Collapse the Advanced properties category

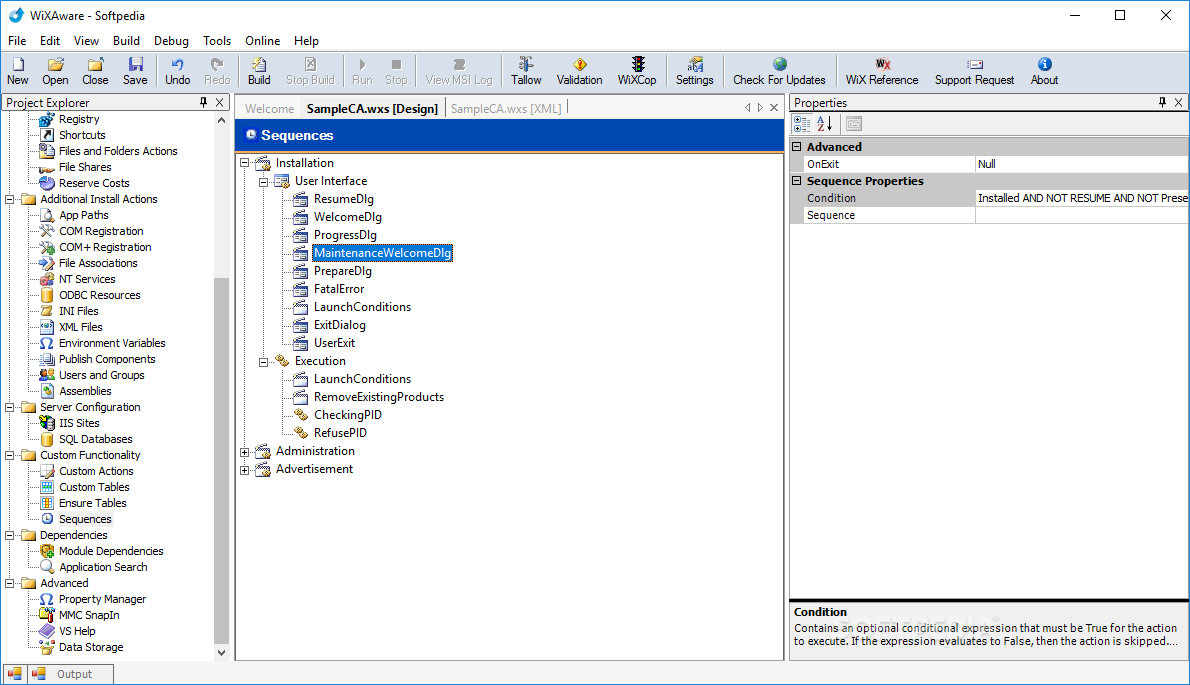coord(797,146)
